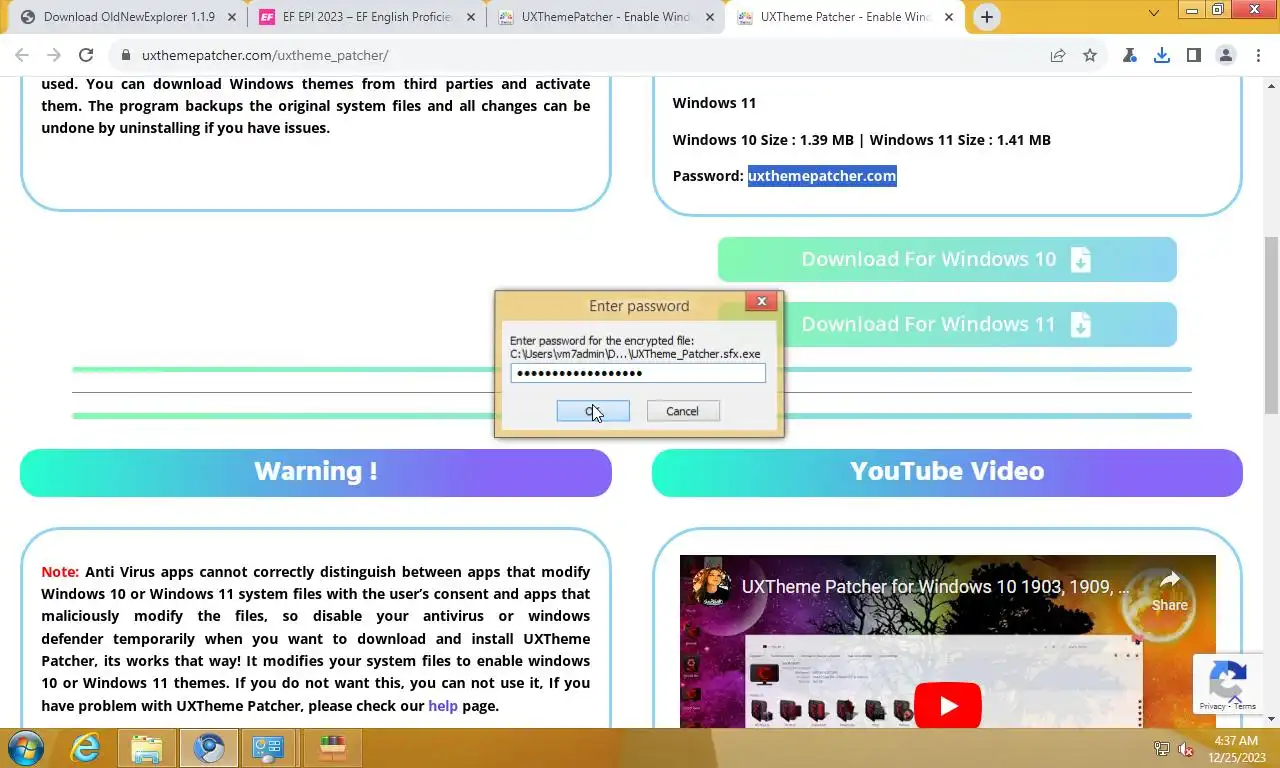
Task: Click the scrollbar down arrow
Action: pos(1271,719)
